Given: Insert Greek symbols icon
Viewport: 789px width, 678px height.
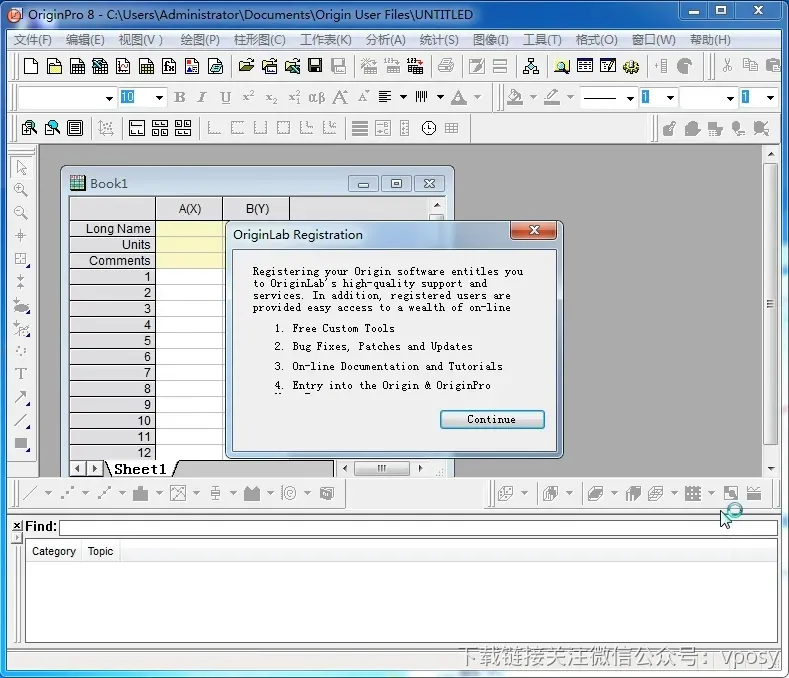Looking at the screenshot, I should coord(317,97).
